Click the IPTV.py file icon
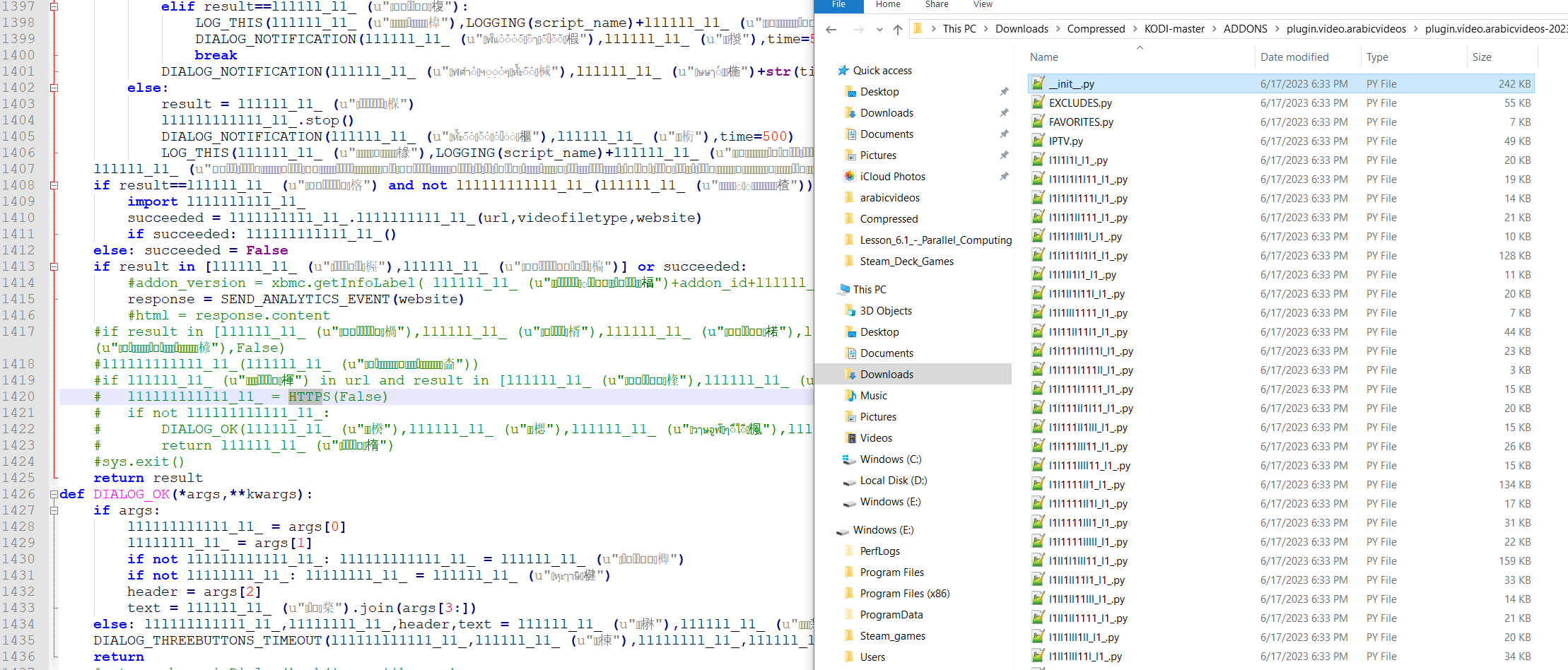The image size is (1568, 670). pyautogui.click(x=1038, y=141)
